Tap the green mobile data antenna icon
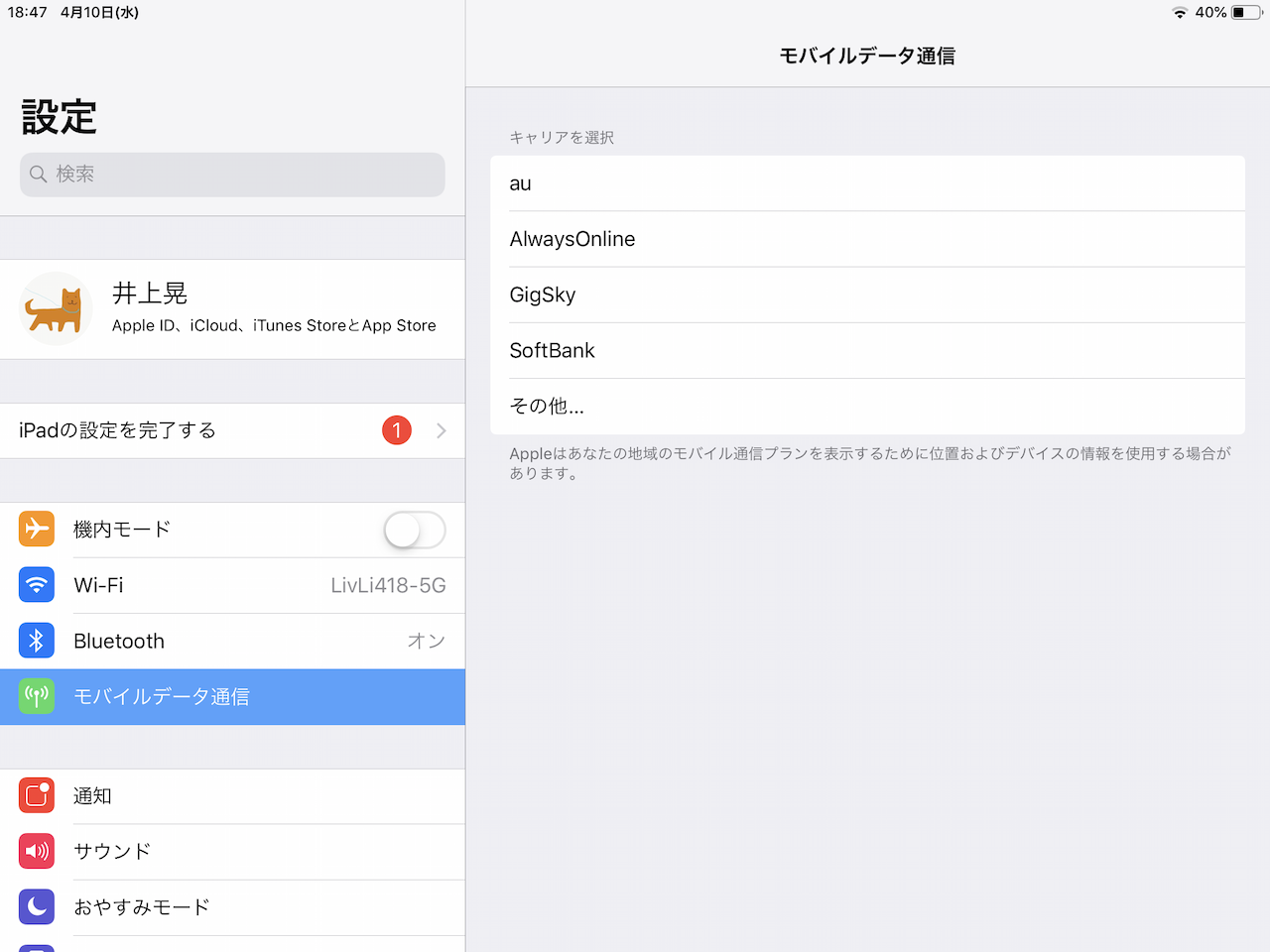Screen dimensions: 1270x952 tap(37, 696)
